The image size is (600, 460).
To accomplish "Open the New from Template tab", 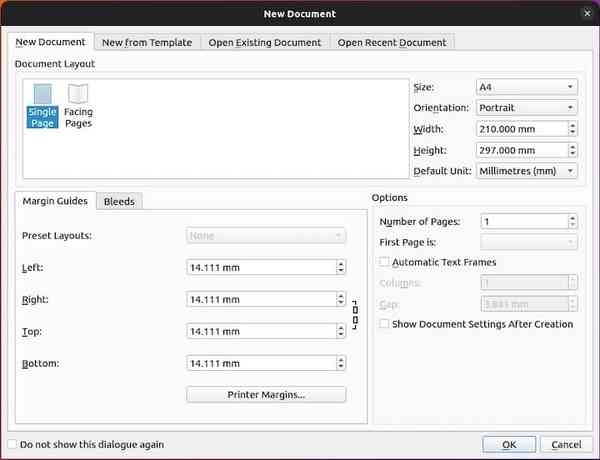I will (x=148, y=42).
